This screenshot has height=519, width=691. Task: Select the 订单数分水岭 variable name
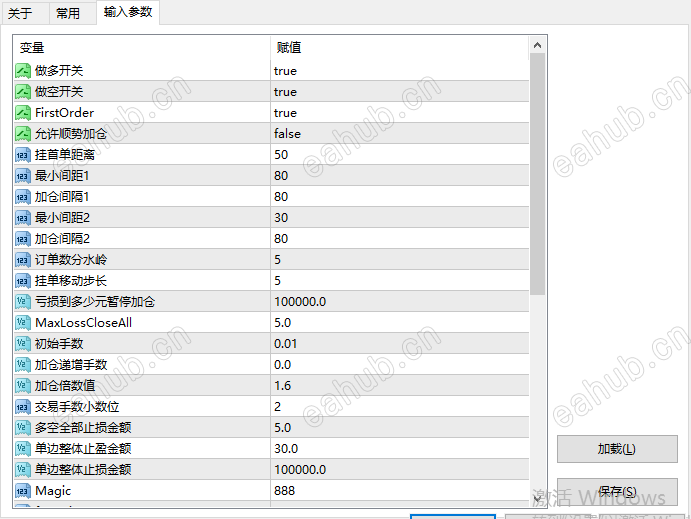pyautogui.click(x=71, y=260)
